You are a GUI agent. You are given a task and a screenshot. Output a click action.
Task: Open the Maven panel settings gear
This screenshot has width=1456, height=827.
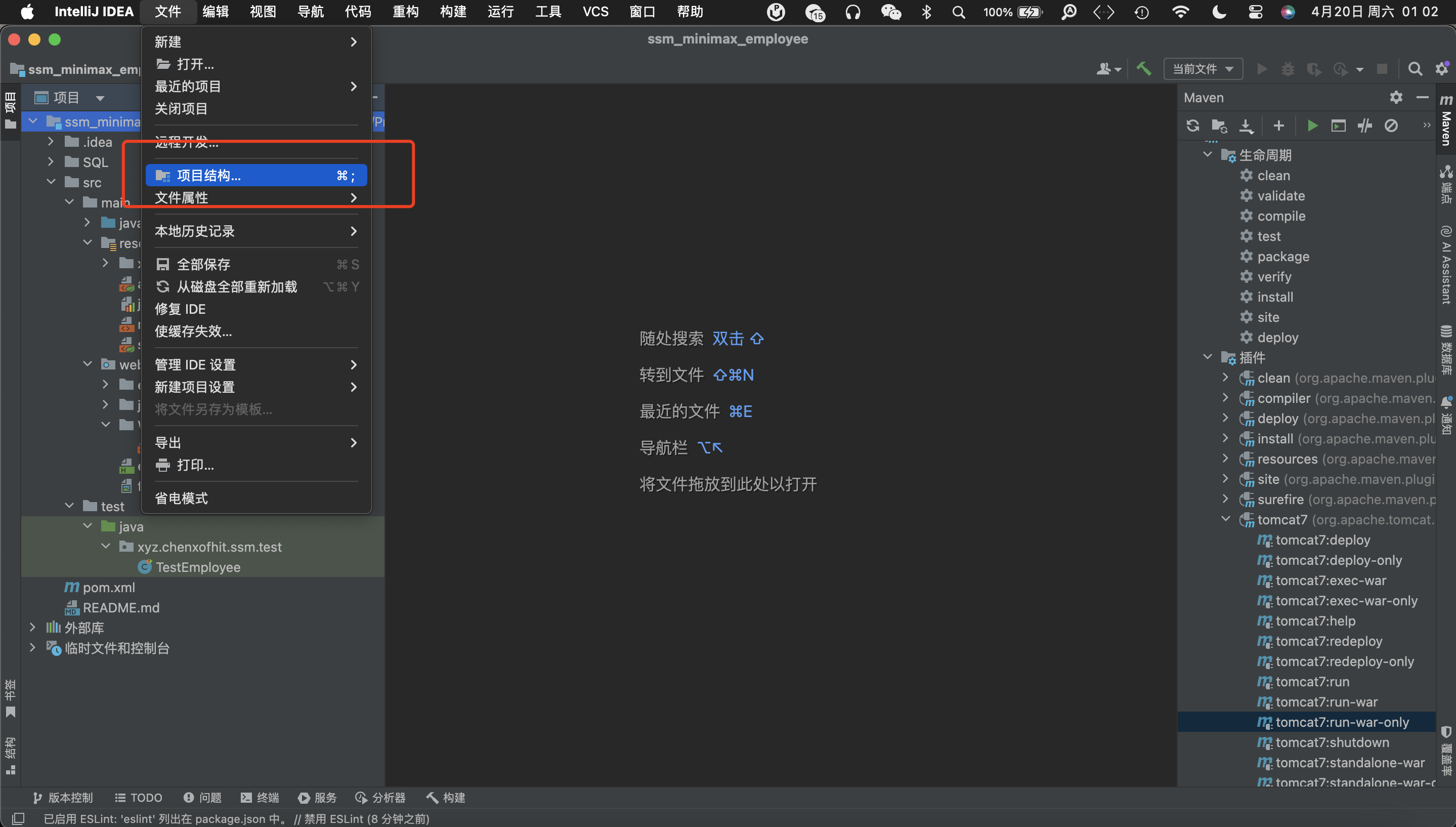[1396, 97]
